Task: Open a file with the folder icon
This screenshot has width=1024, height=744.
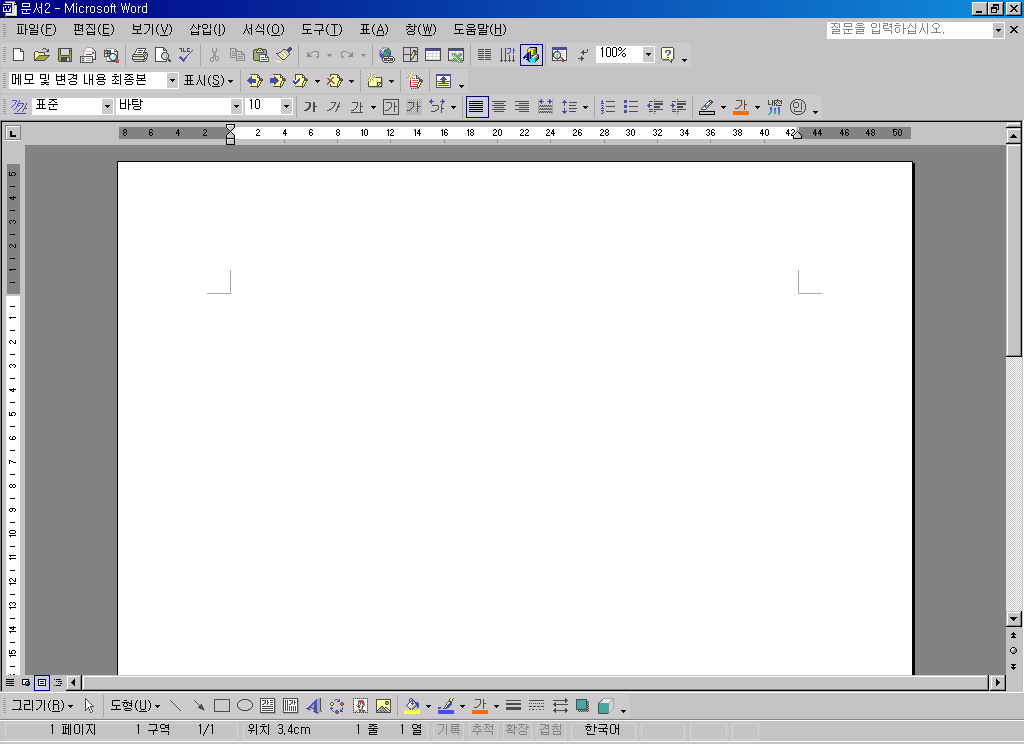Action: 41,55
